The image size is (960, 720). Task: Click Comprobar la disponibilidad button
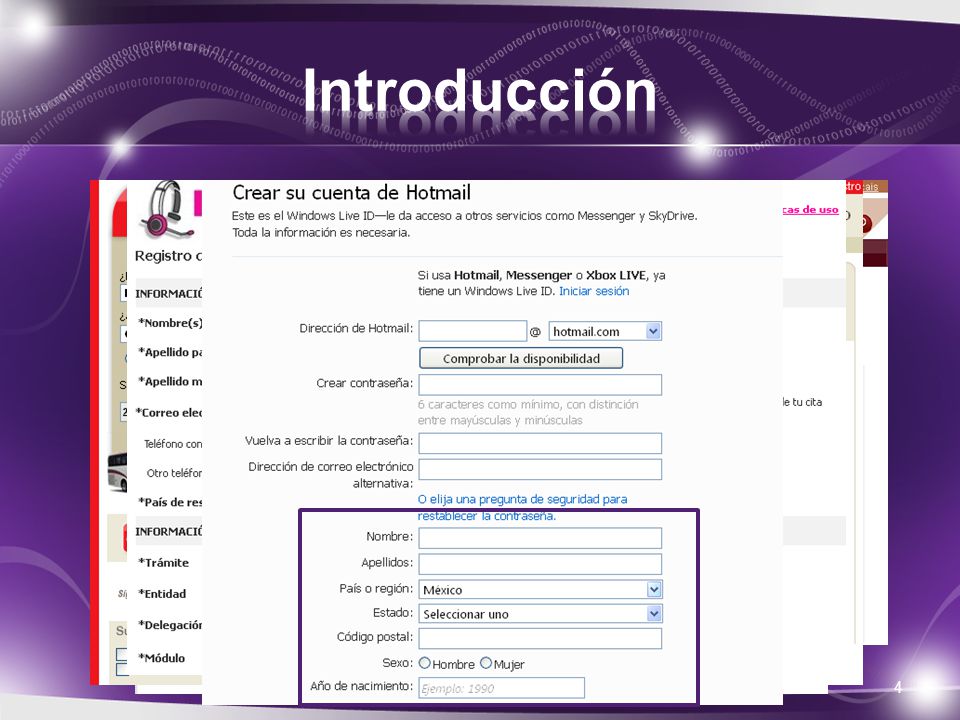click(x=521, y=358)
